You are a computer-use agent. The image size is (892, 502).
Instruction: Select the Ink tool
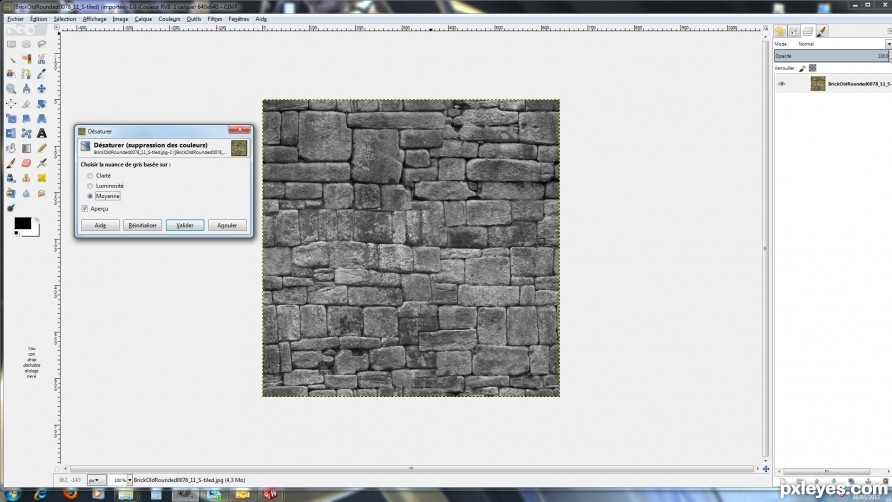(x=11, y=178)
